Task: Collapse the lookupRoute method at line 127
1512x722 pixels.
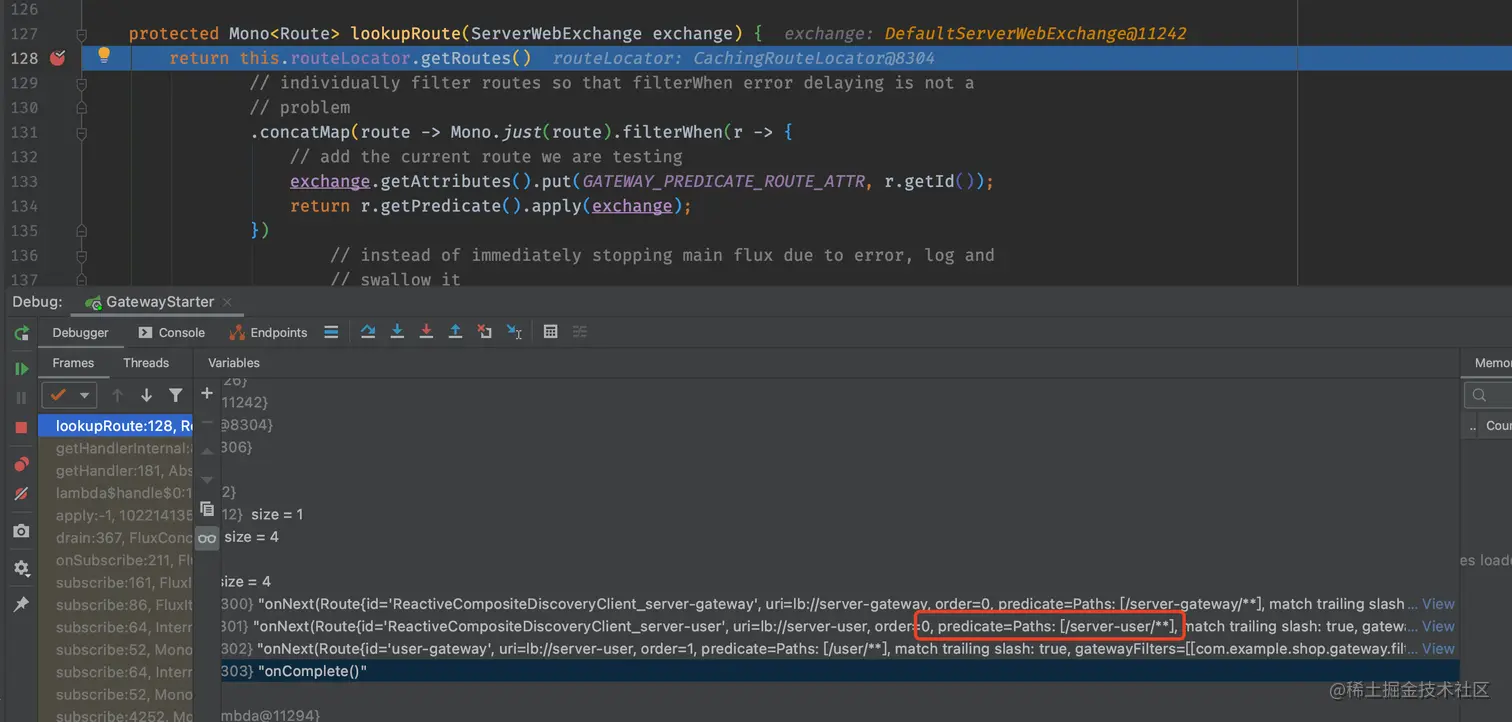Action: point(82,34)
